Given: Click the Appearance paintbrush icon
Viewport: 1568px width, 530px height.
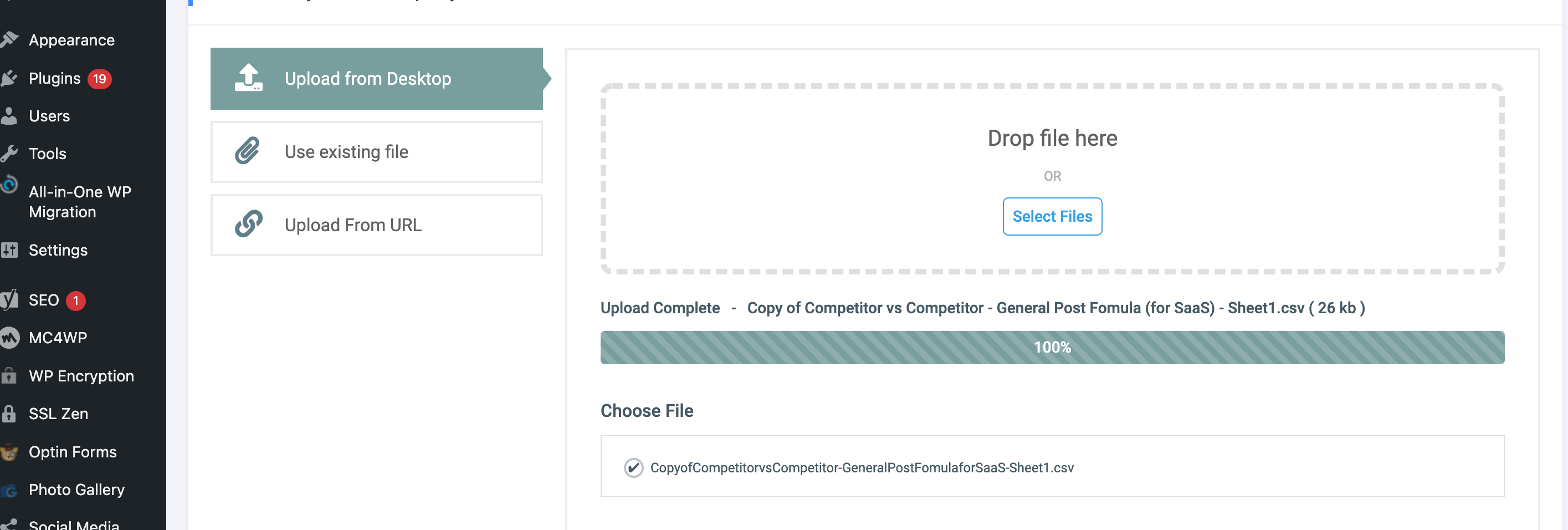Looking at the screenshot, I should click(9, 39).
